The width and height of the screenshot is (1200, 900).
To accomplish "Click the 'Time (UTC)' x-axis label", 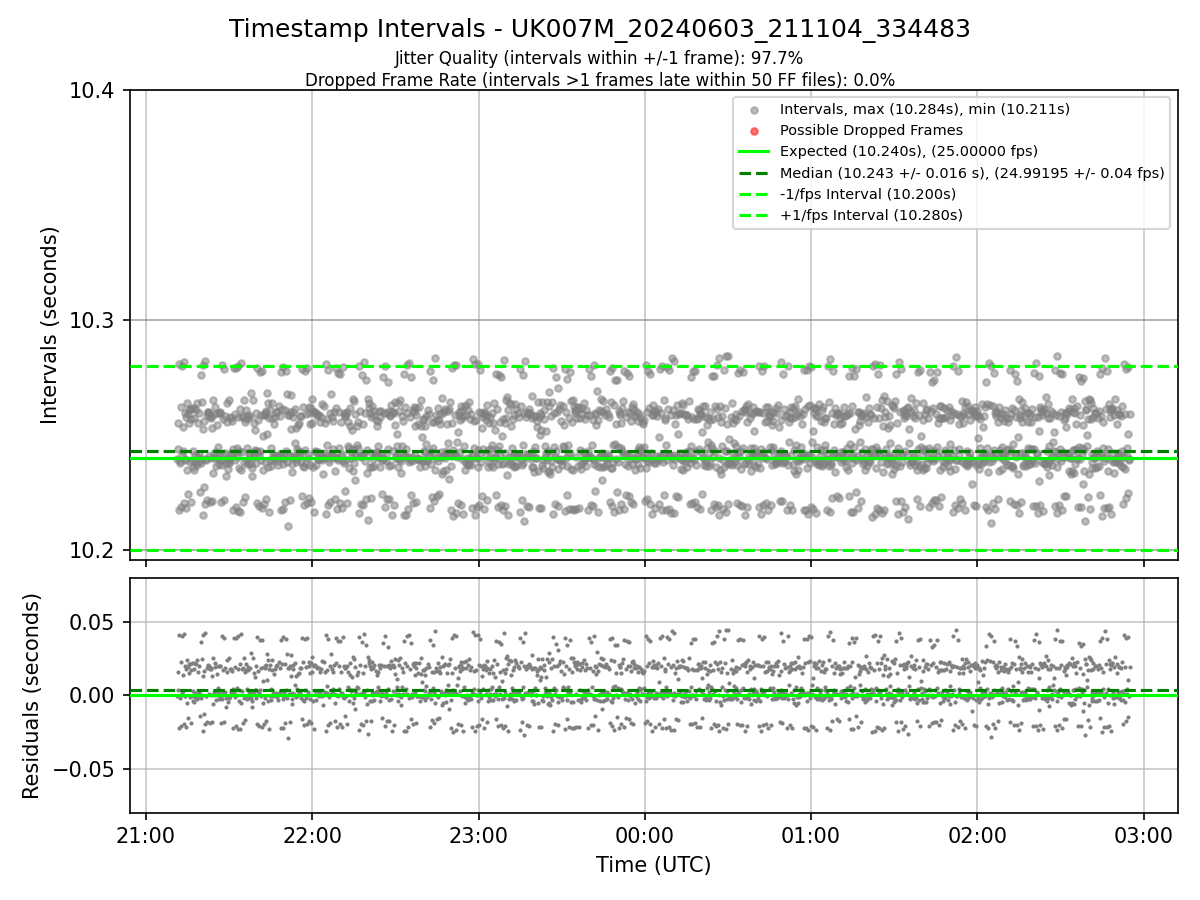I will (x=653, y=865).
